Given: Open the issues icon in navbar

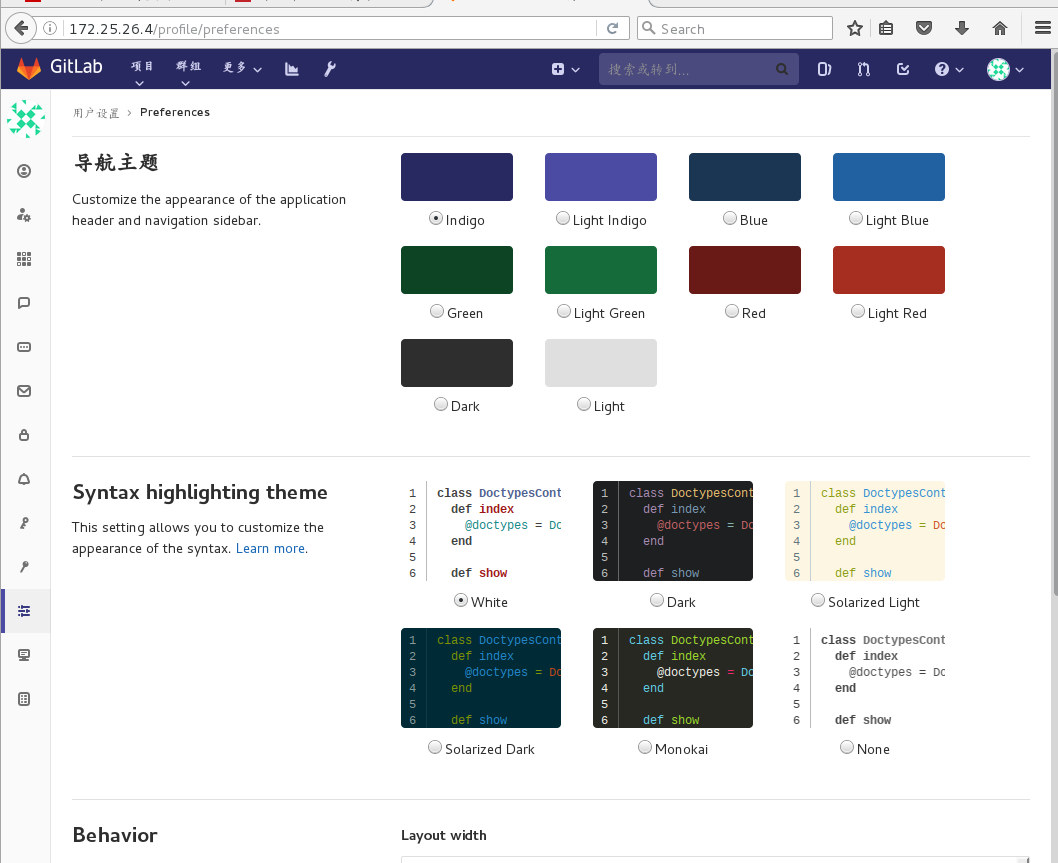Looking at the screenshot, I should 825,69.
